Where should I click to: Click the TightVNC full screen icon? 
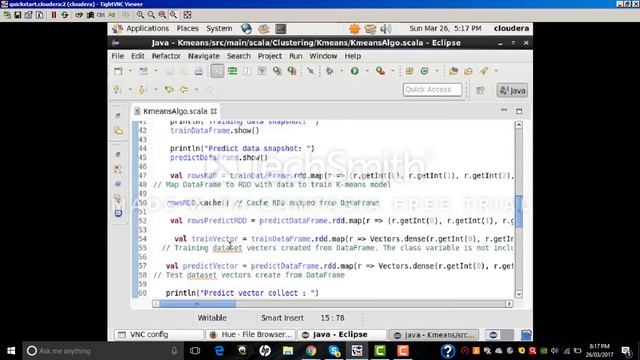[x=187, y=15]
